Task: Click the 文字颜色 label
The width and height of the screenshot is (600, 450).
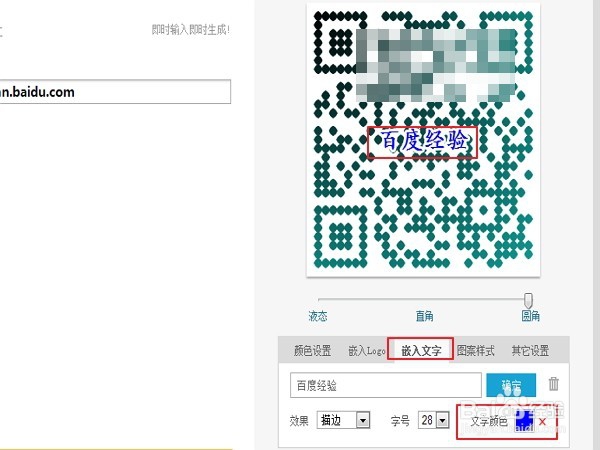Action: pos(489,421)
